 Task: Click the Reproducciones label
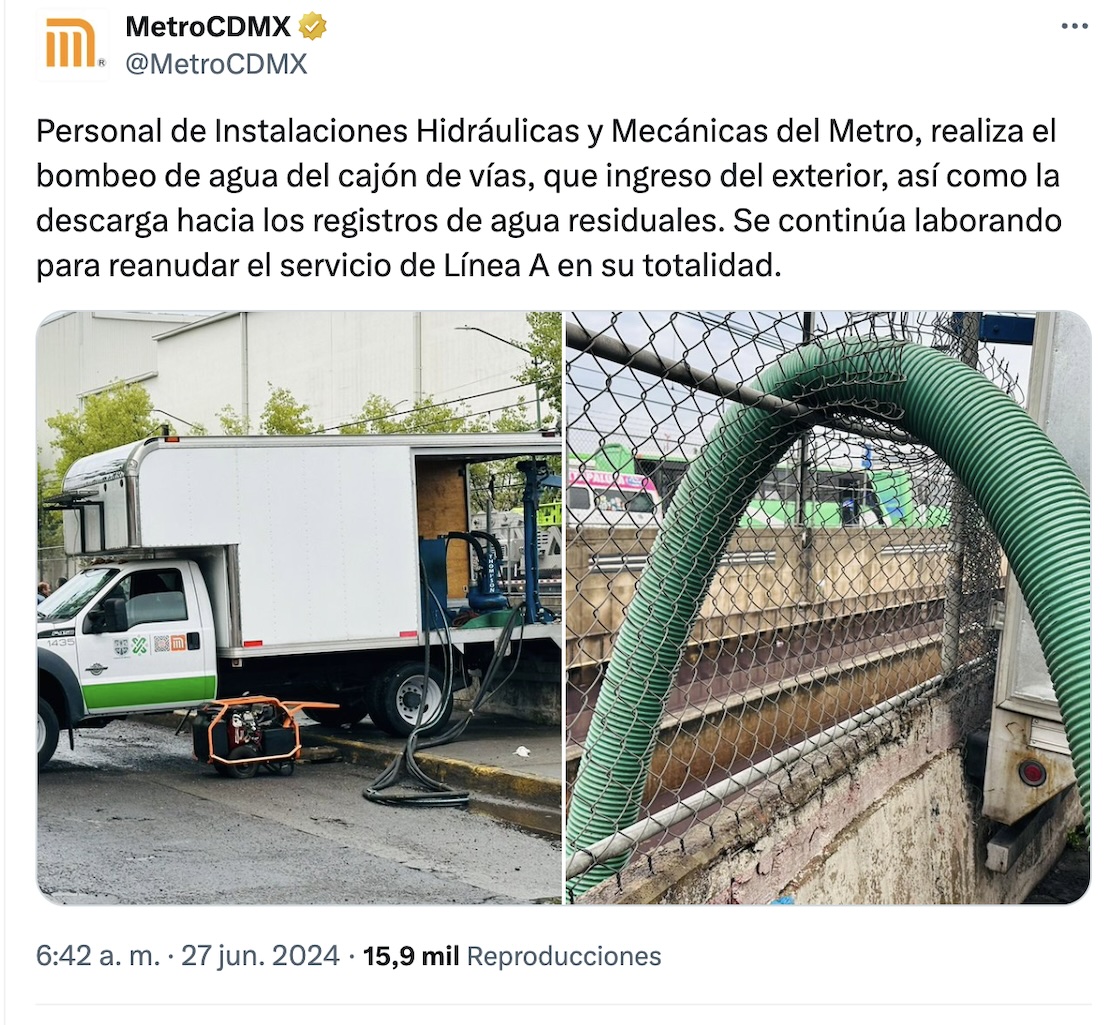(564, 956)
